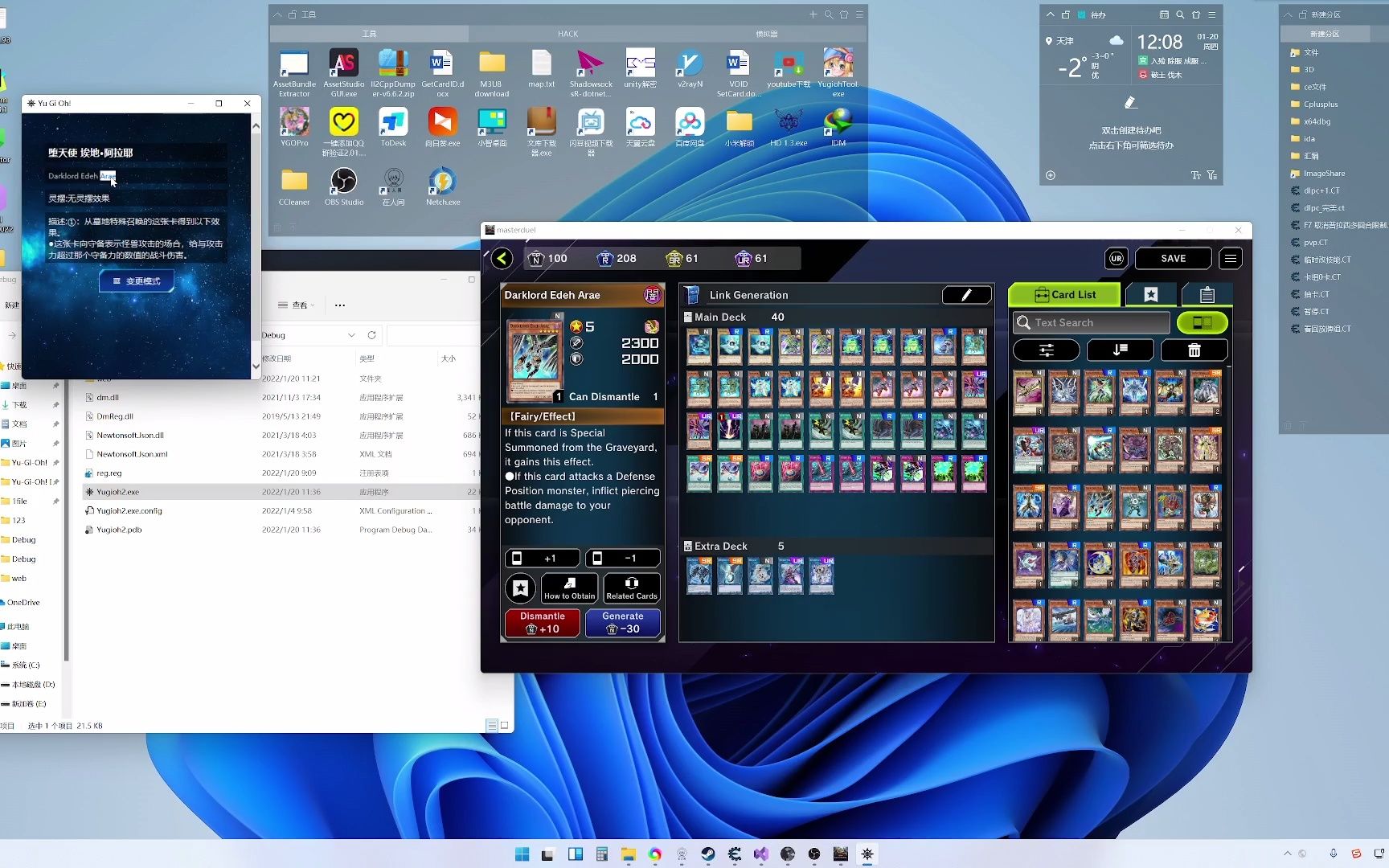Click the 变更模式 button in Yu Gi Oh window
1389x868 pixels.
point(137,281)
